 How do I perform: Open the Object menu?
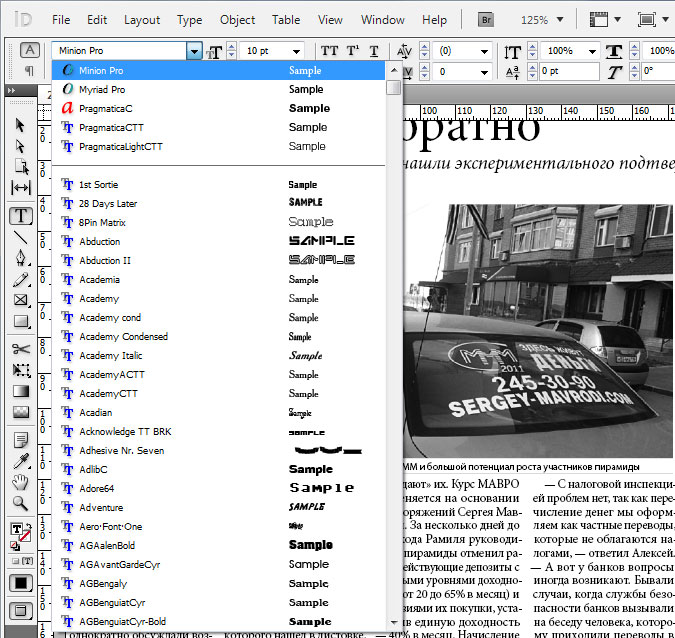pos(237,20)
